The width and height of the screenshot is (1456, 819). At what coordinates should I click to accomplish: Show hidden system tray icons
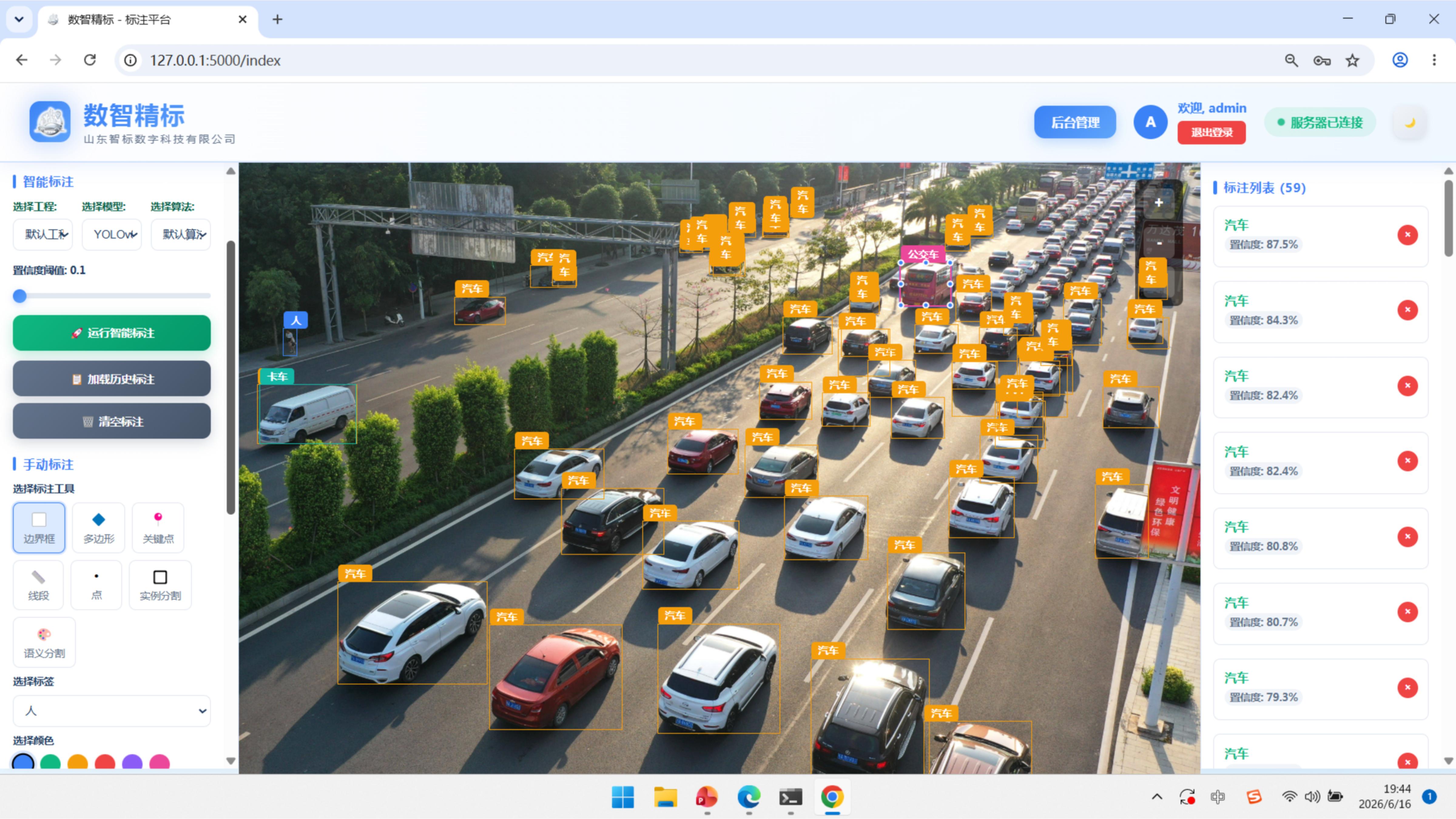(1157, 797)
